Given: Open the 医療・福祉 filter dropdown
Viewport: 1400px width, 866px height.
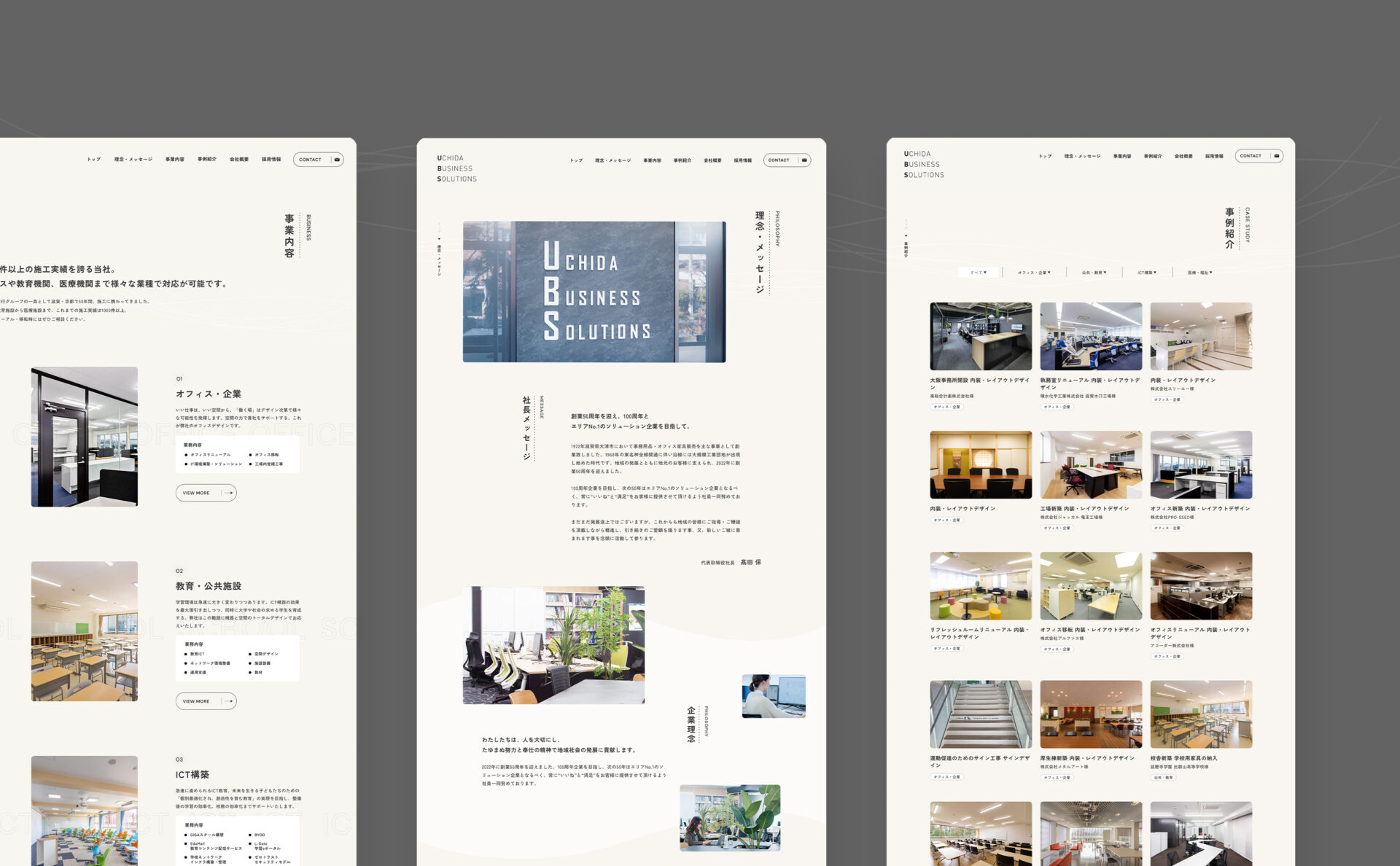Looking at the screenshot, I should (1200, 273).
